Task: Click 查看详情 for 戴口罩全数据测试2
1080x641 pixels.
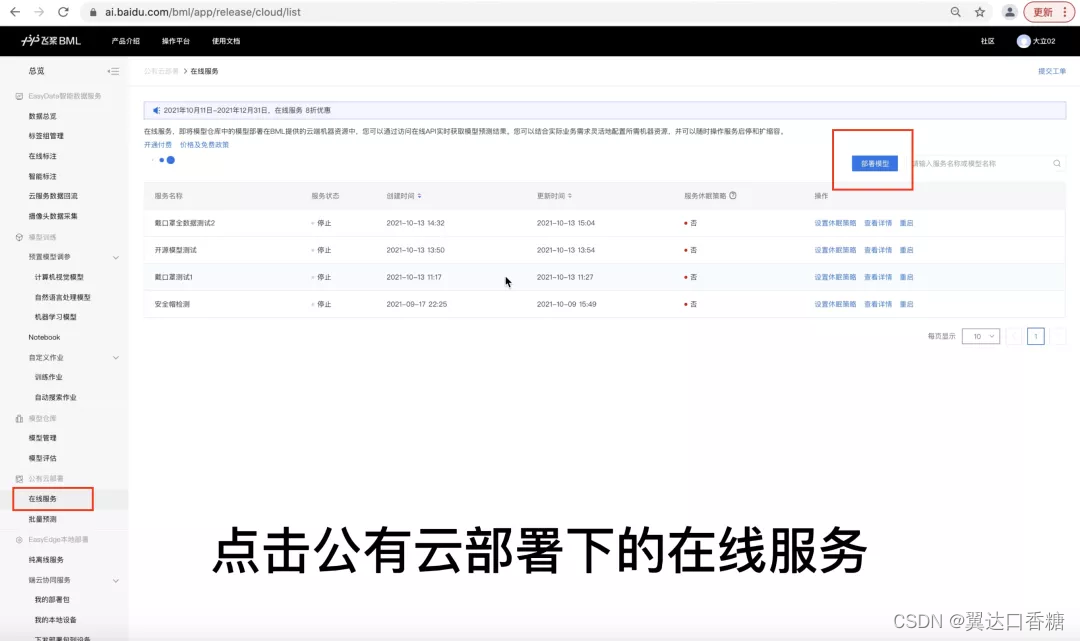Action: coord(877,222)
